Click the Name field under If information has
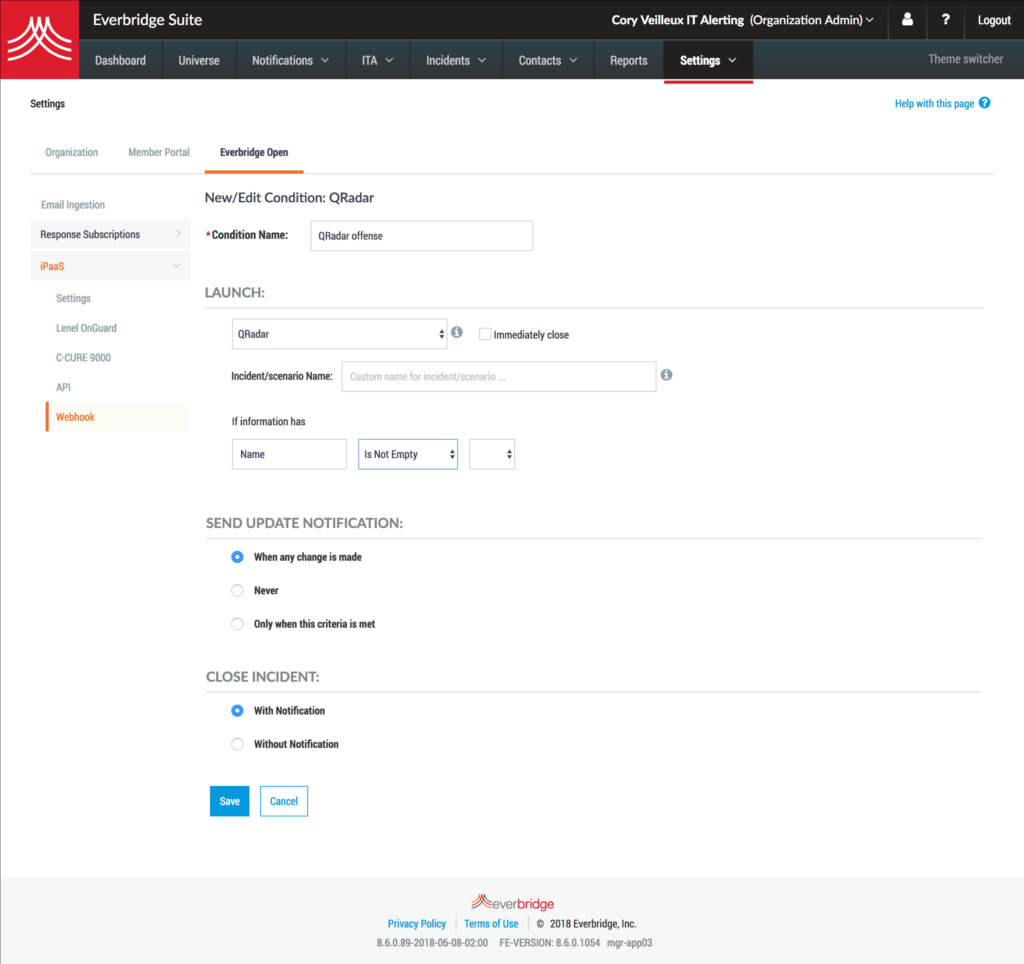Image resolution: width=1024 pixels, height=964 pixels. 289,455
